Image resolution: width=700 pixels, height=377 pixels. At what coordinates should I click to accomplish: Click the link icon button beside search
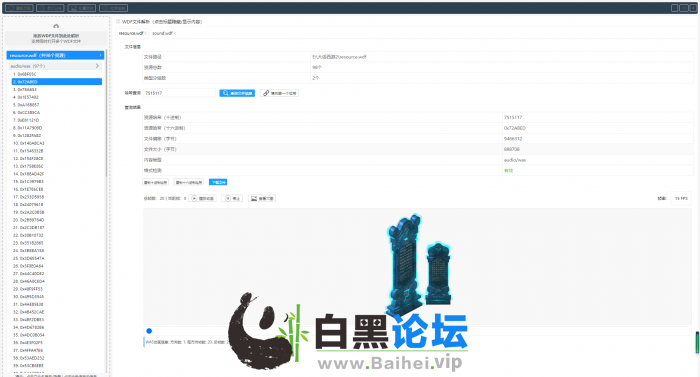pyautogui.click(x=279, y=93)
